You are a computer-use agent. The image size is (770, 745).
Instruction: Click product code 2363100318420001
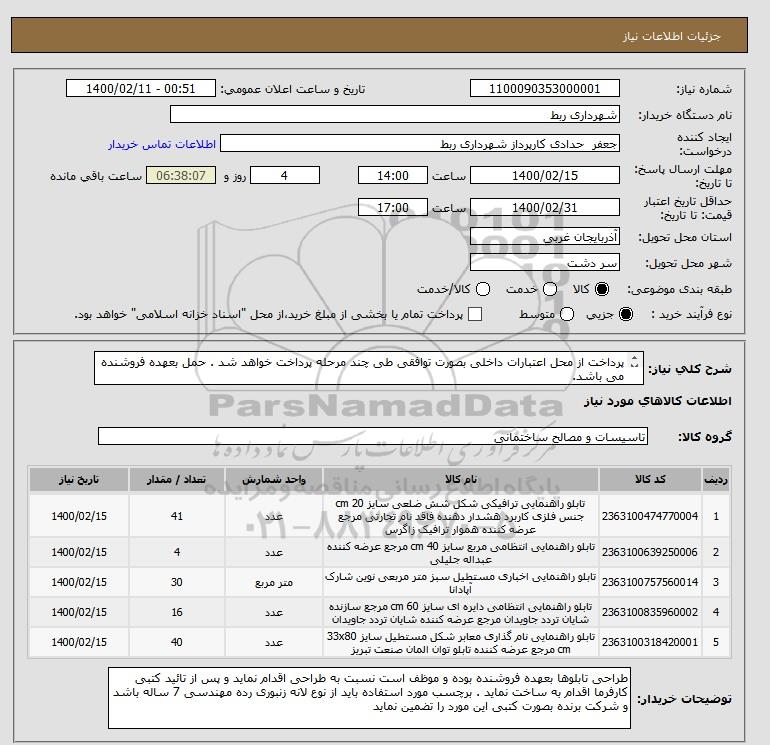pyautogui.click(x=650, y=642)
